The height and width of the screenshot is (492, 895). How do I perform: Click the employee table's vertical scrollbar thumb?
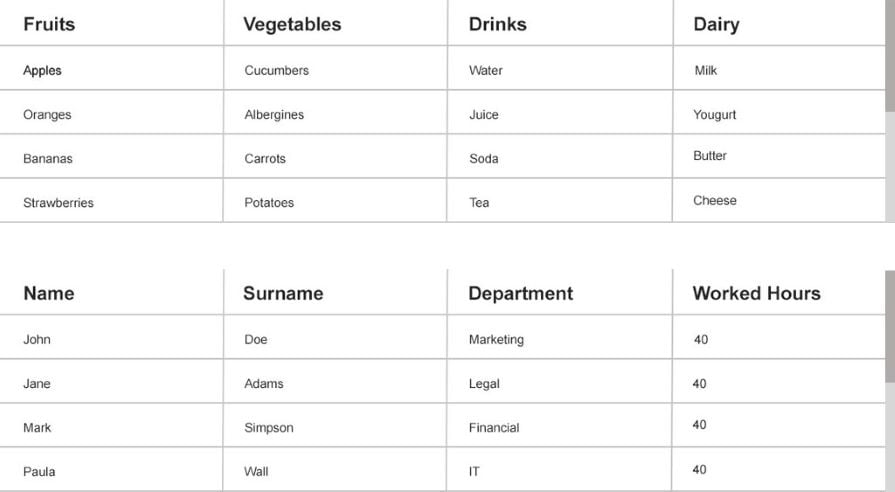pos(890,325)
